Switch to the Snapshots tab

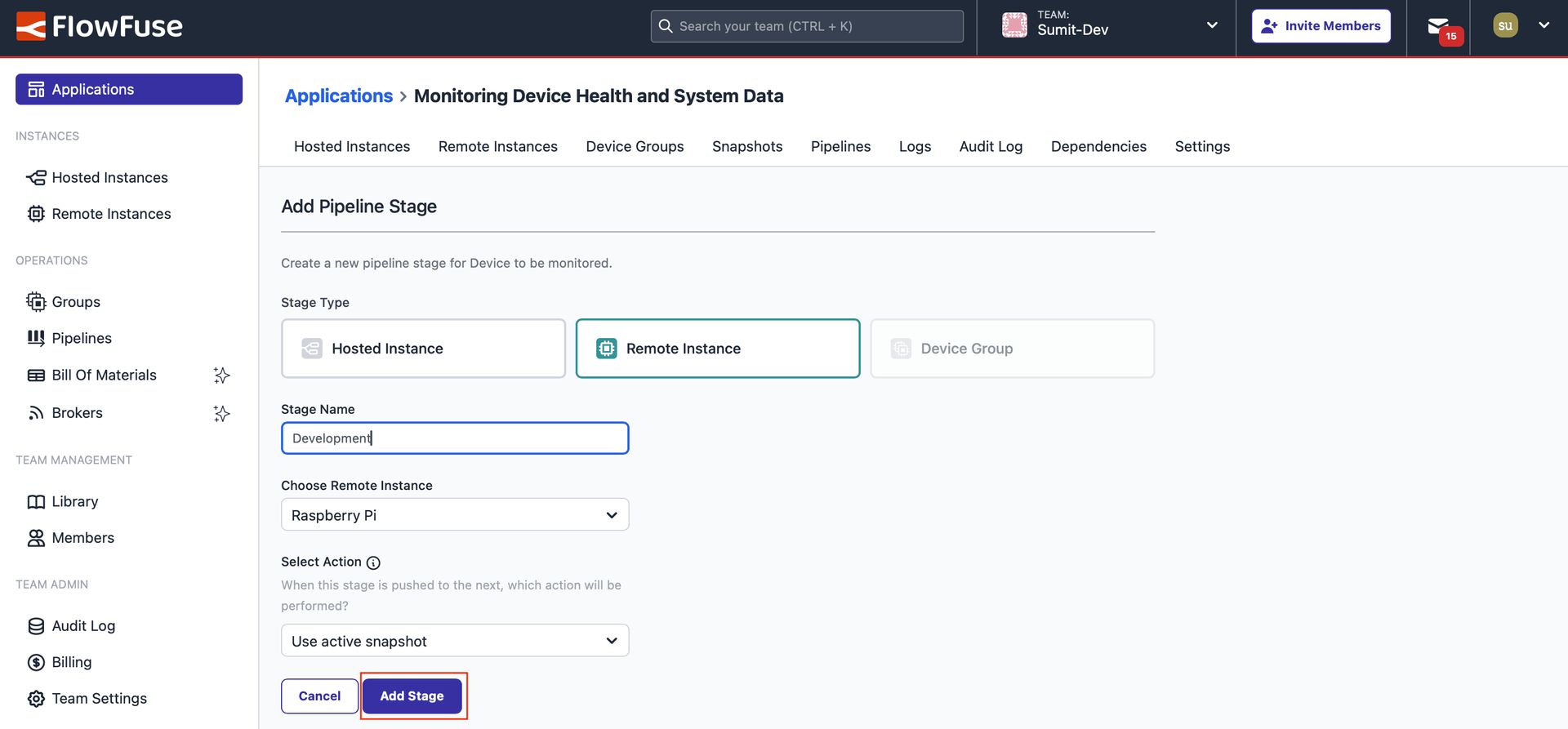pyautogui.click(x=746, y=146)
